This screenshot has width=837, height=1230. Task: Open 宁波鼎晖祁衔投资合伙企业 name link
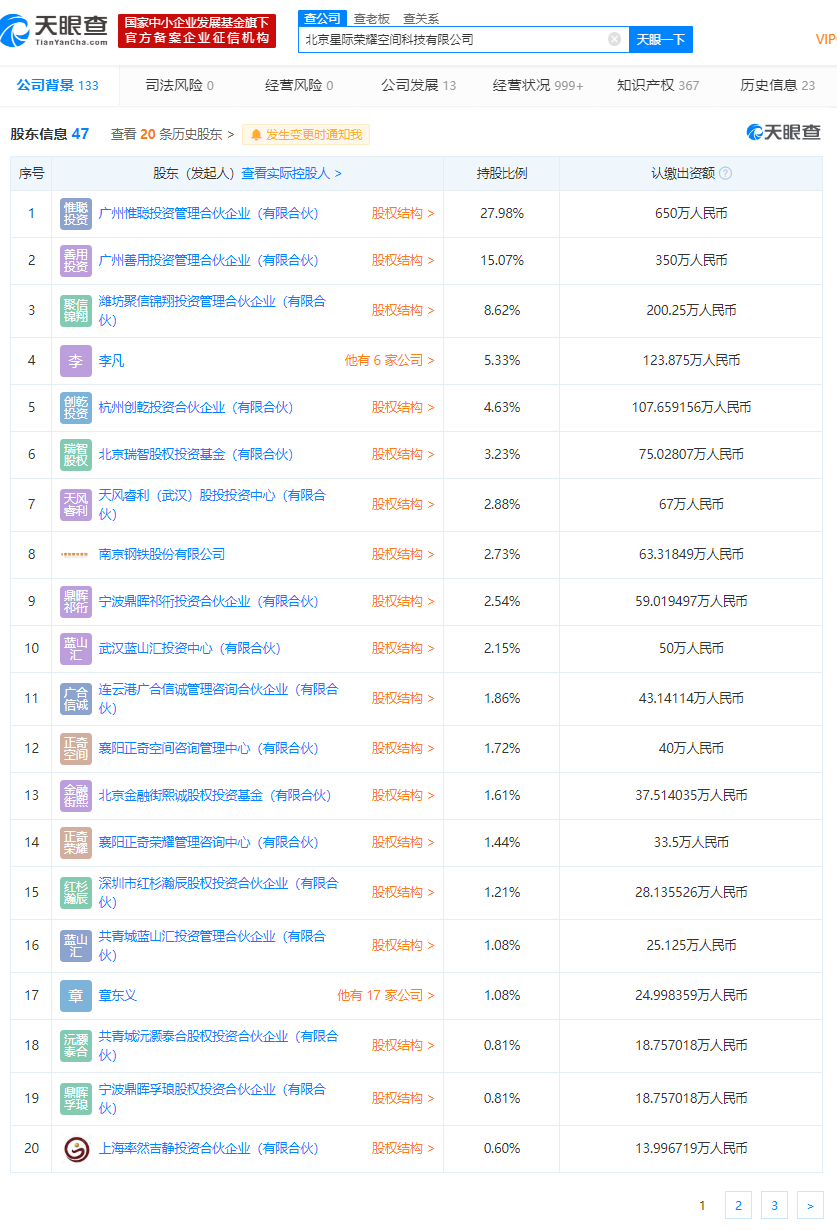click(x=208, y=601)
